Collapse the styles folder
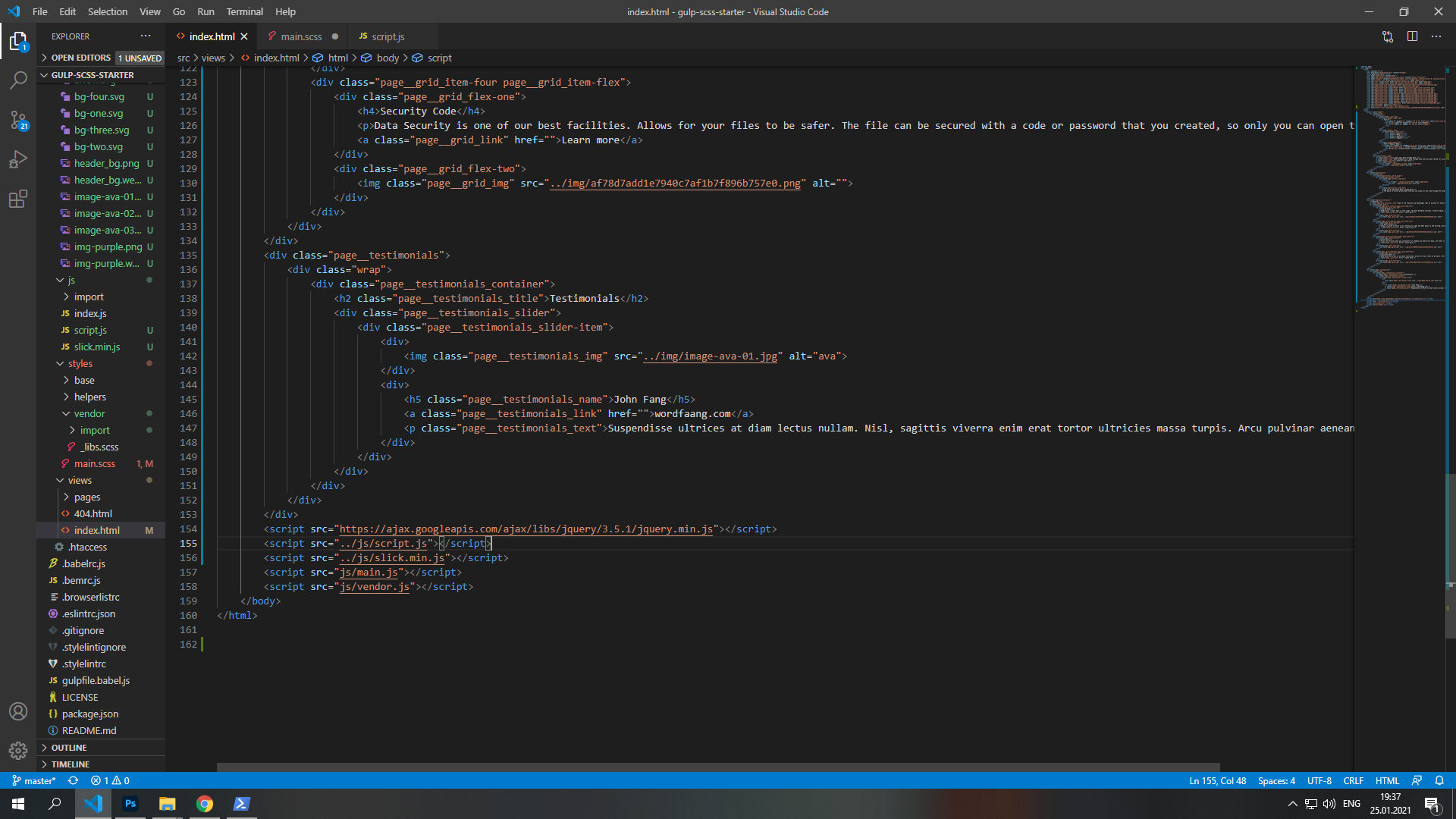 (x=101, y=364)
